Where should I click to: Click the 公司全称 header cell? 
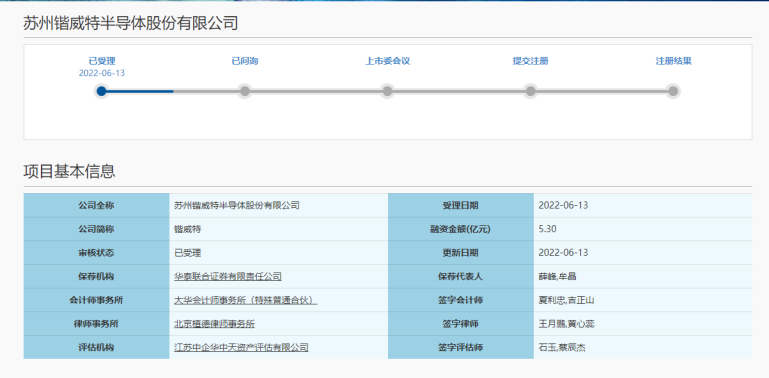tap(96, 205)
